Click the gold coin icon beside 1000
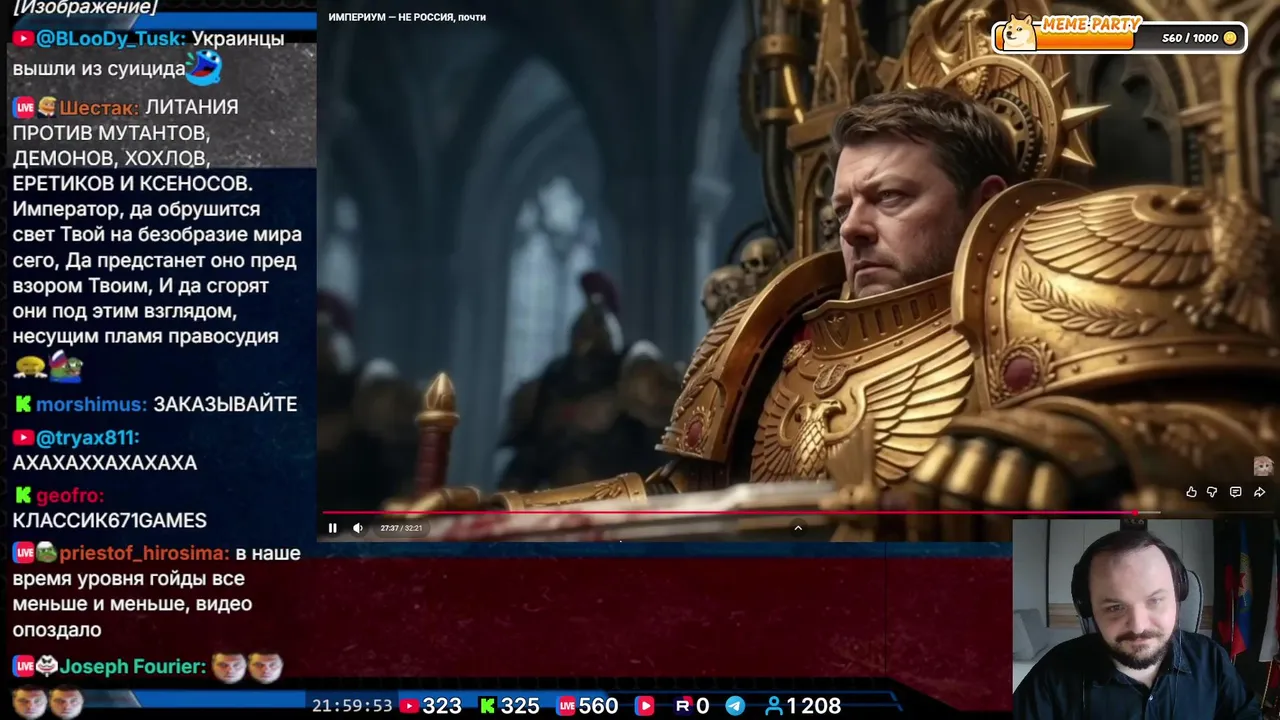The height and width of the screenshot is (720, 1280). click(x=1230, y=38)
